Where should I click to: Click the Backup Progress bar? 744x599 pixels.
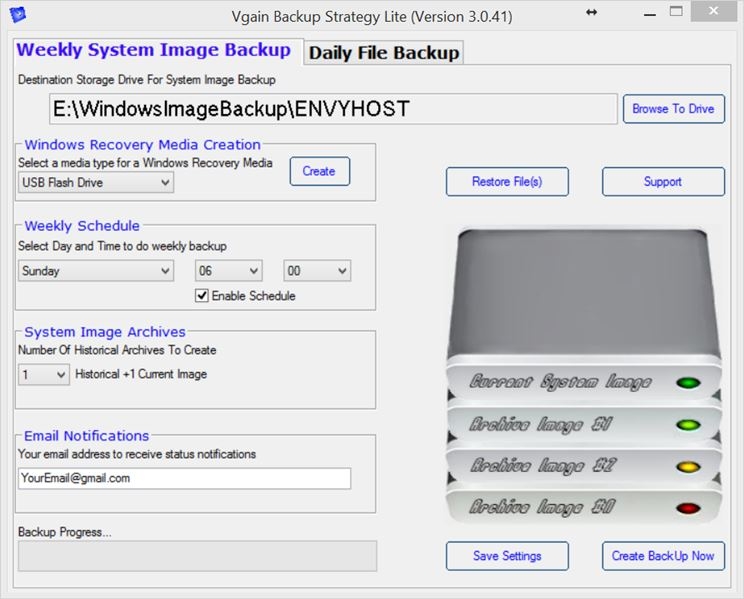(x=197, y=556)
